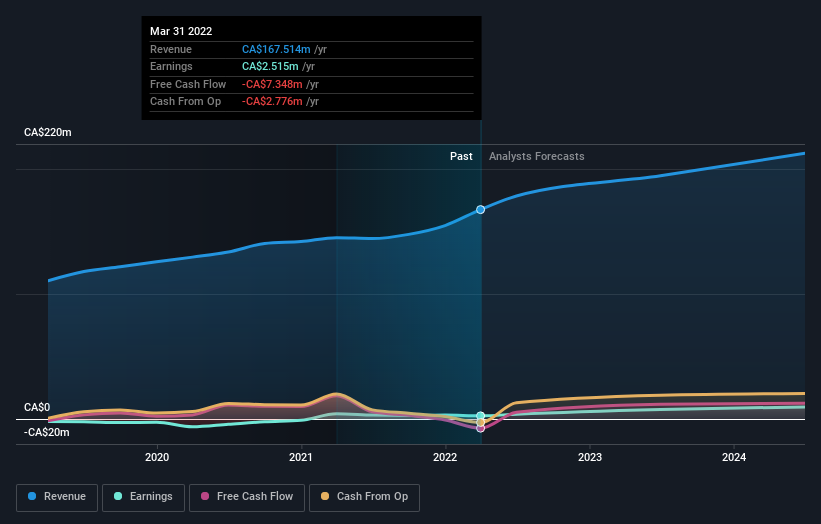Click the Earnings row label in tooltip
Image resolution: width=821 pixels, height=524 pixels.
pos(171,66)
